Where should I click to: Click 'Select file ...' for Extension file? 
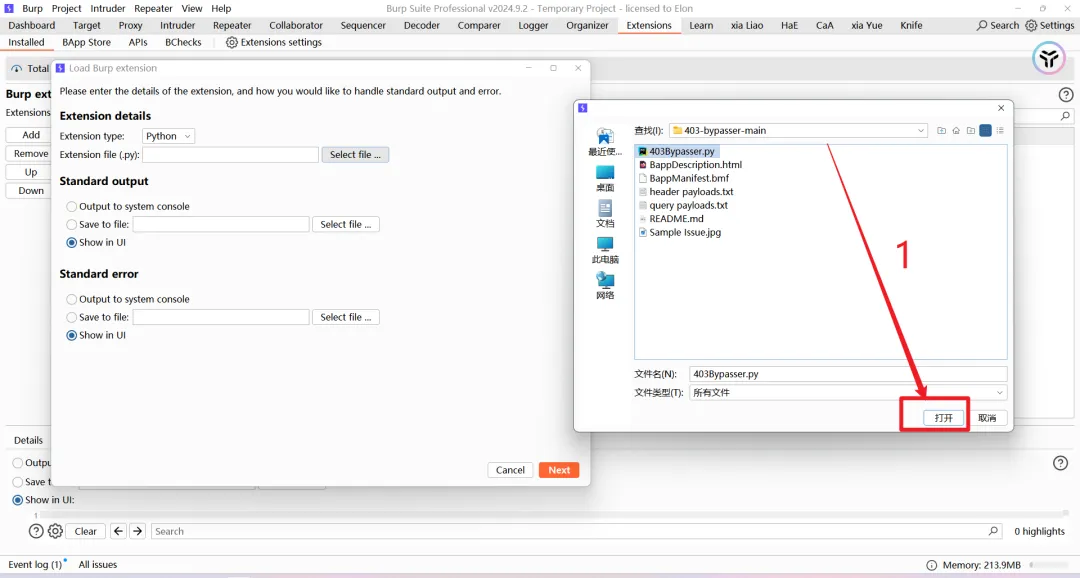coord(355,154)
